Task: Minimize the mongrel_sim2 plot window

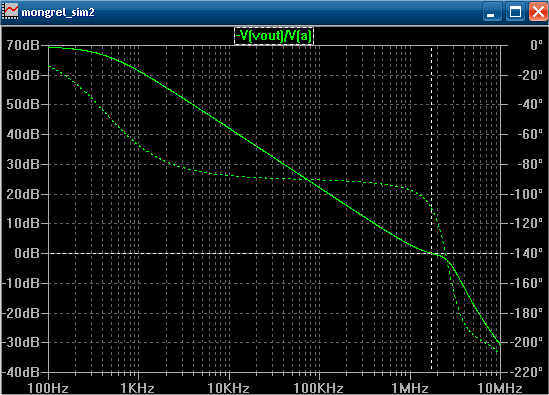Action: click(492, 12)
